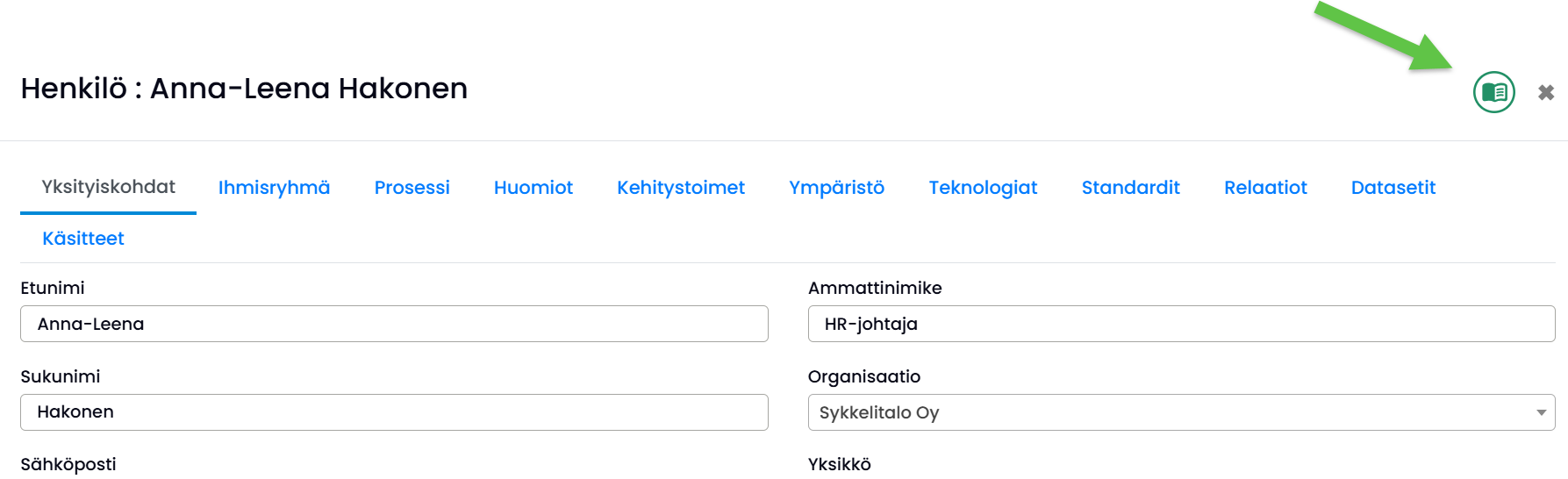Click the Sähköposti field label
This screenshot has width=1568, height=479.
(68, 464)
